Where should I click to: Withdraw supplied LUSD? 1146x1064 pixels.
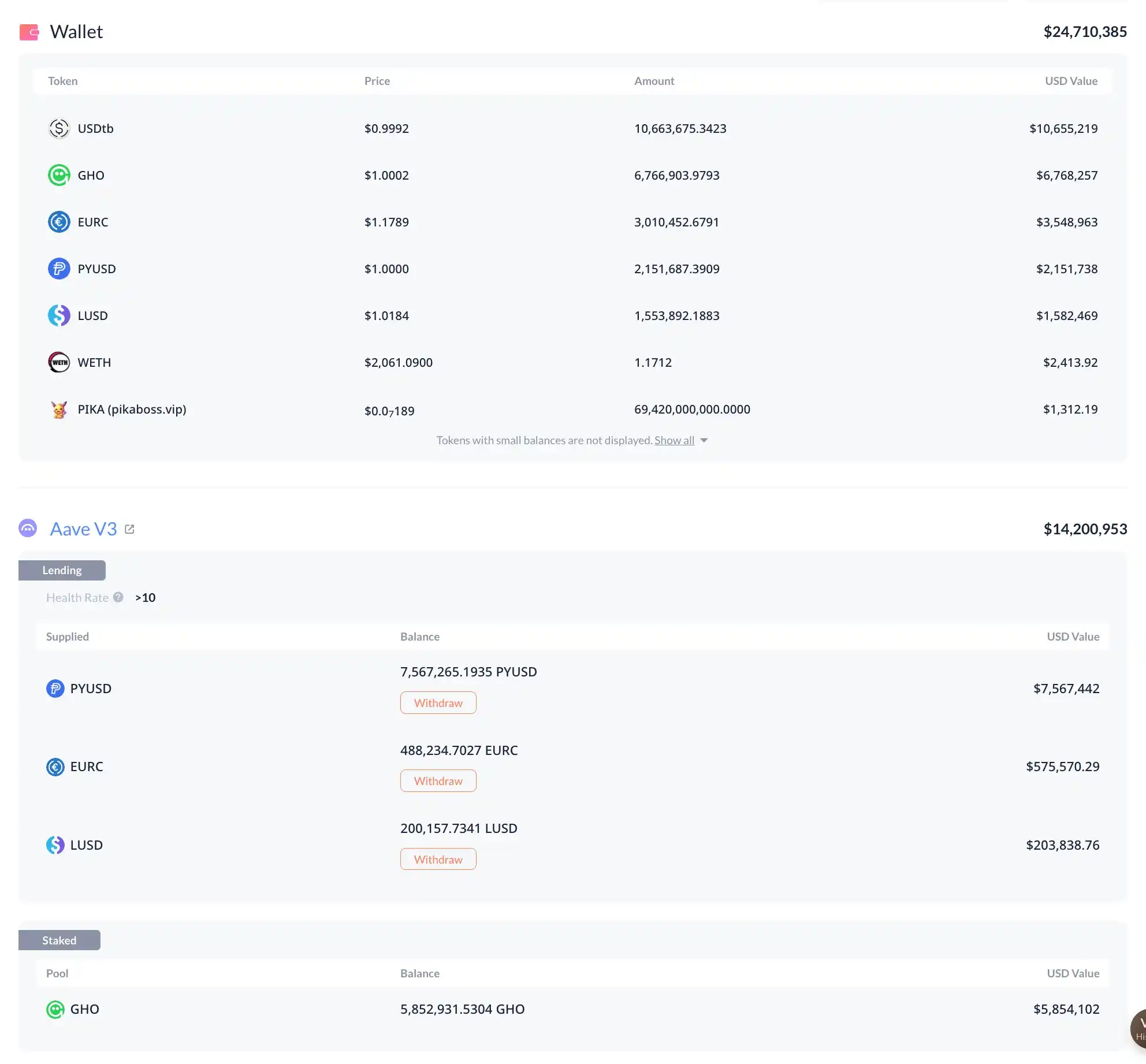438,860
